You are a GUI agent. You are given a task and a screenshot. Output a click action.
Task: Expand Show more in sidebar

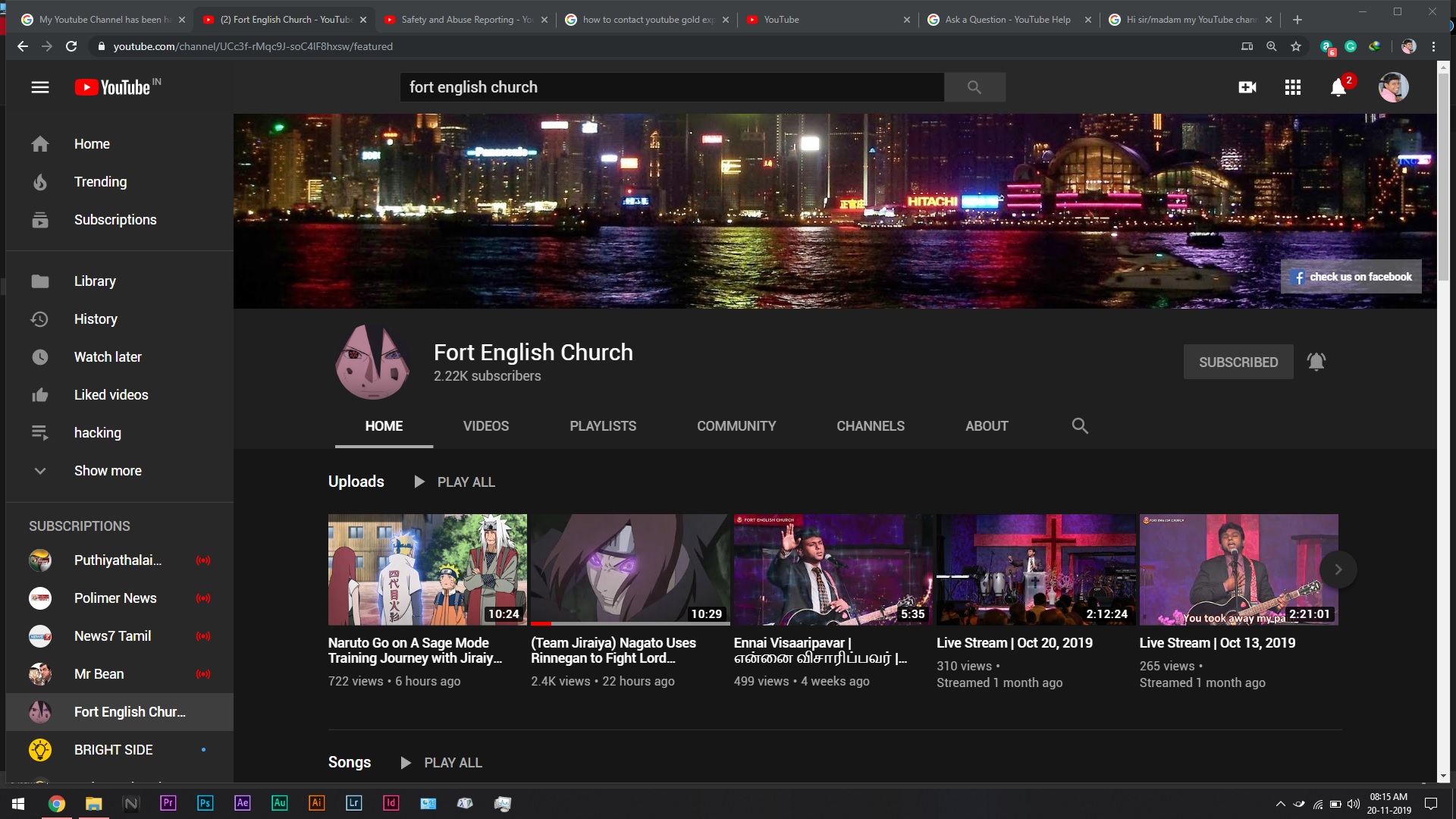coord(108,471)
